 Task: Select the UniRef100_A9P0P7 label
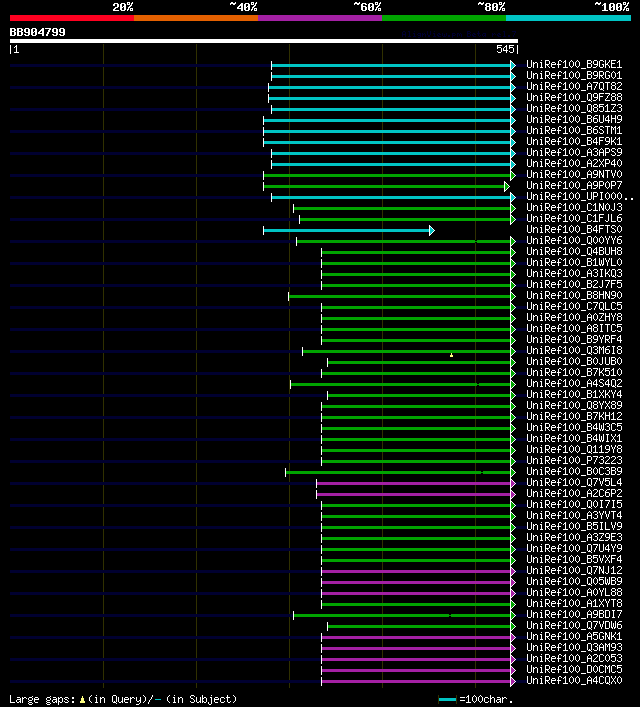[x=574, y=185]
